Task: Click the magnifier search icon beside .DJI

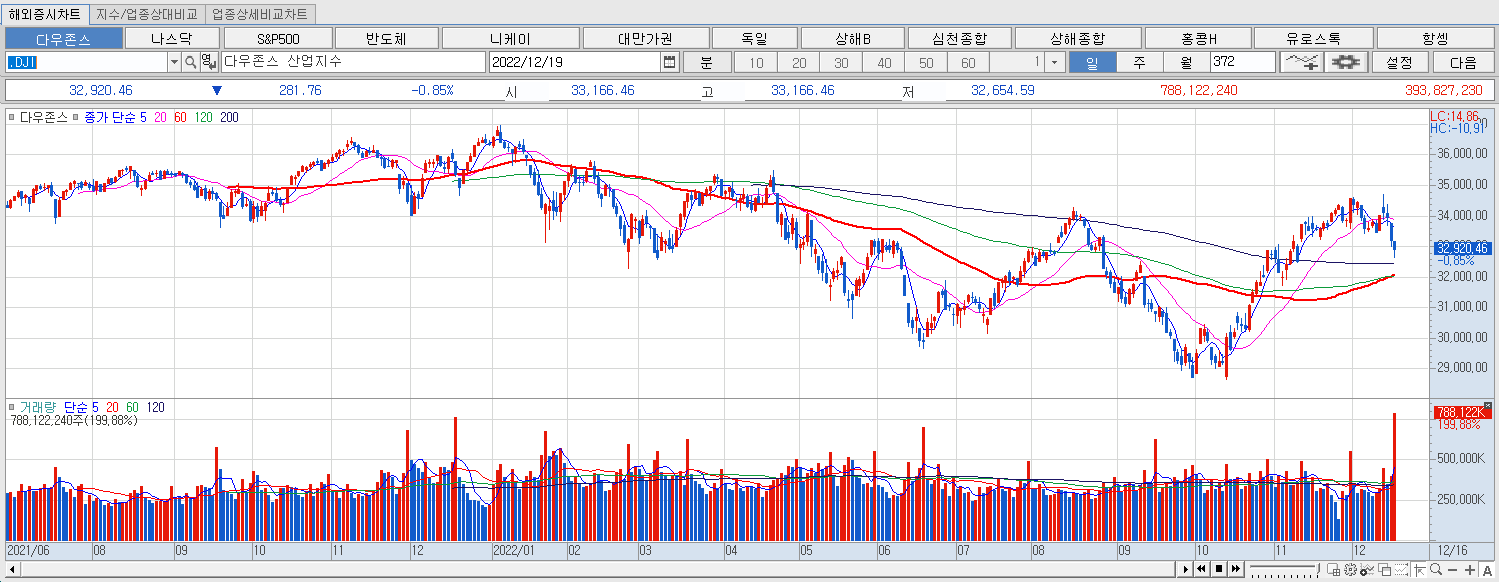Action: point(190,62)
